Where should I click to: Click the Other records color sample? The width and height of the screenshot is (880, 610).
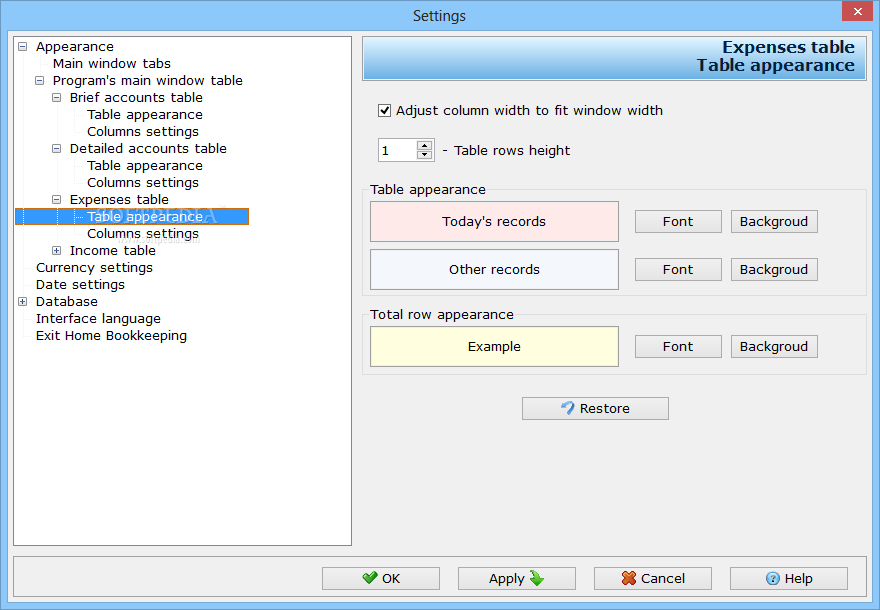(494, 269)
